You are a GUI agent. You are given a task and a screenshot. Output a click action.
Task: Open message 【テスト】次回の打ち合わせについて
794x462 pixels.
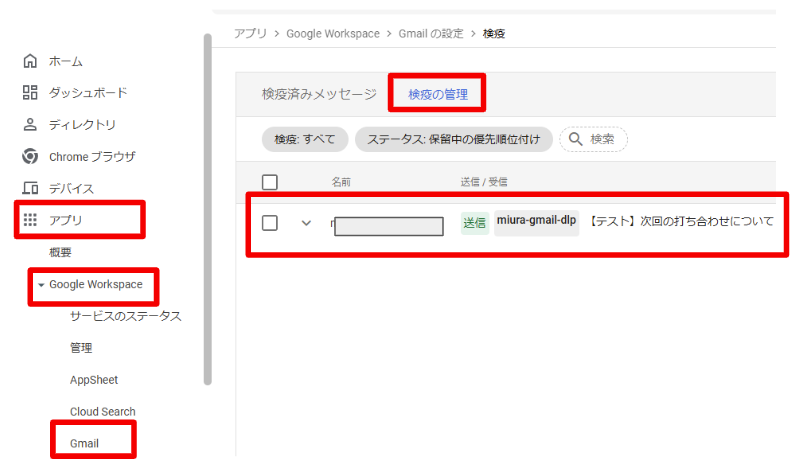tap(682, 221)
